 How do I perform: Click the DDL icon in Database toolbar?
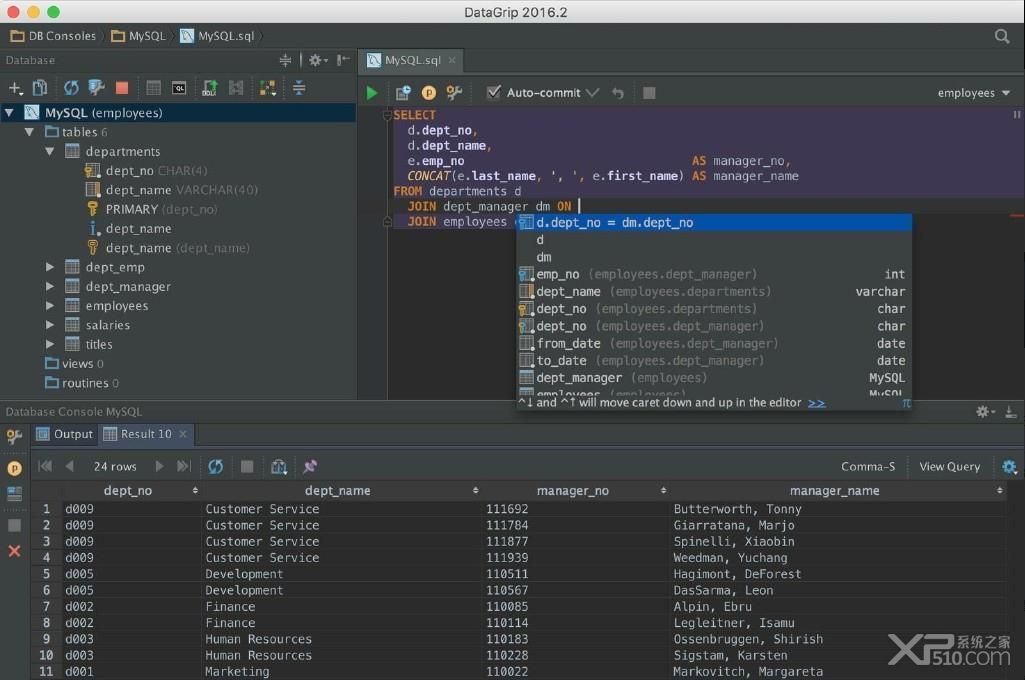tap(209, 88)
